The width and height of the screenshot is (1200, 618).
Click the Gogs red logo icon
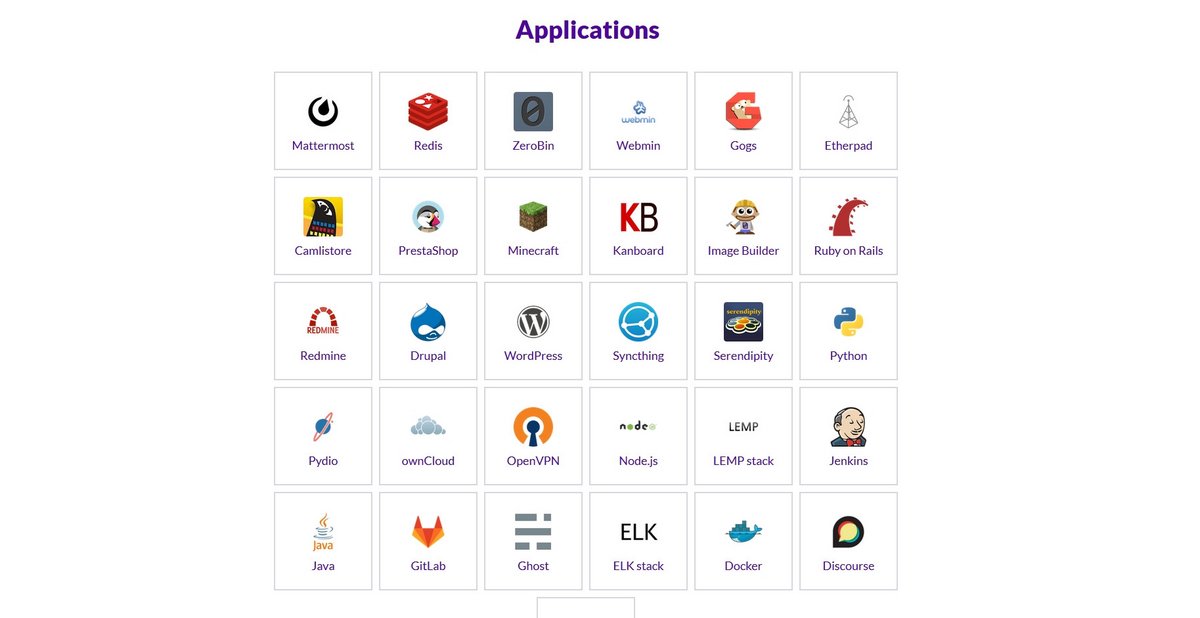point(743,112)
